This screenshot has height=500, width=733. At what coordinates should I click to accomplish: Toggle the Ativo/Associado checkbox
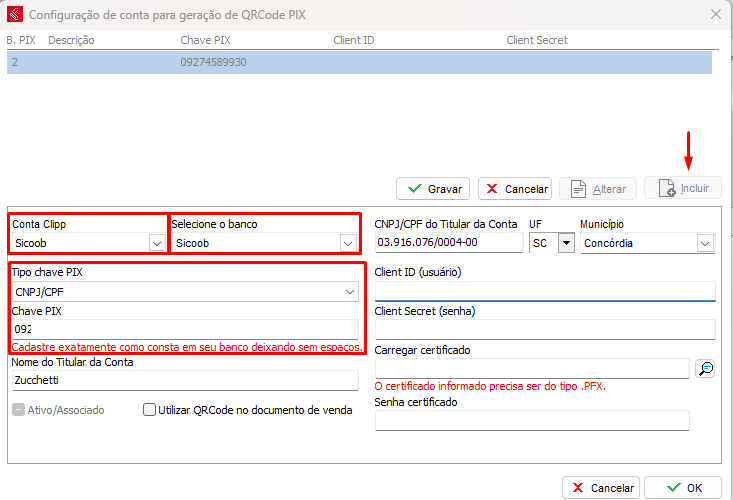19,410
